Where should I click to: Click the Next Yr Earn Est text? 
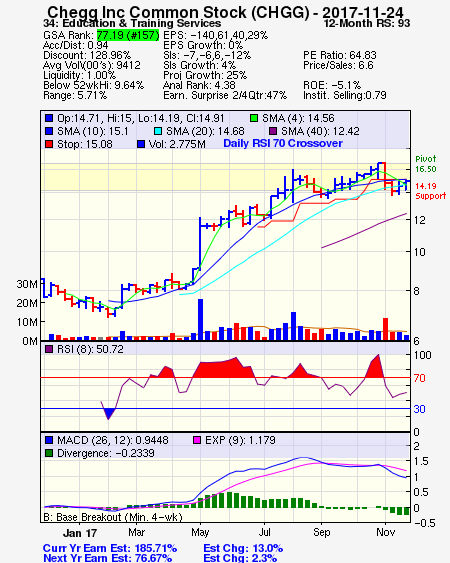[107, 558]
